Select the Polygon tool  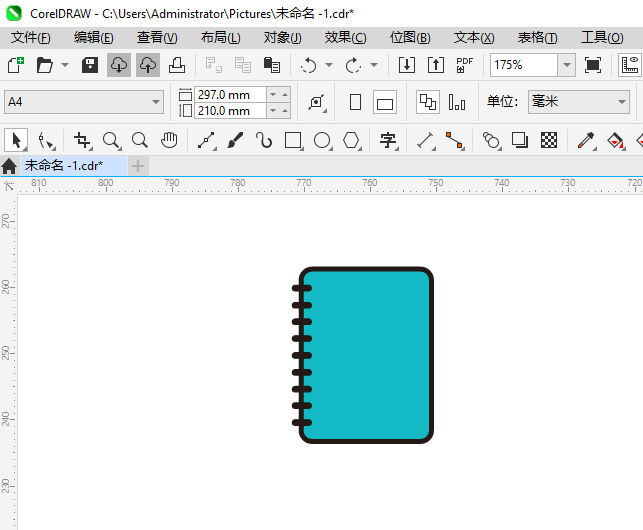[x=351, y=140]
